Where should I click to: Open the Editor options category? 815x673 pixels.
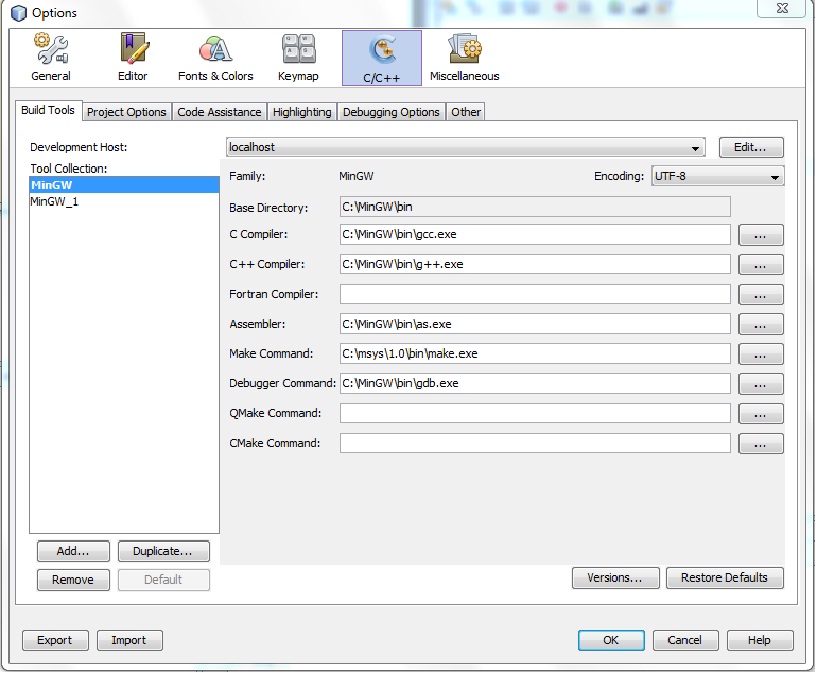[x=133, y=58]
